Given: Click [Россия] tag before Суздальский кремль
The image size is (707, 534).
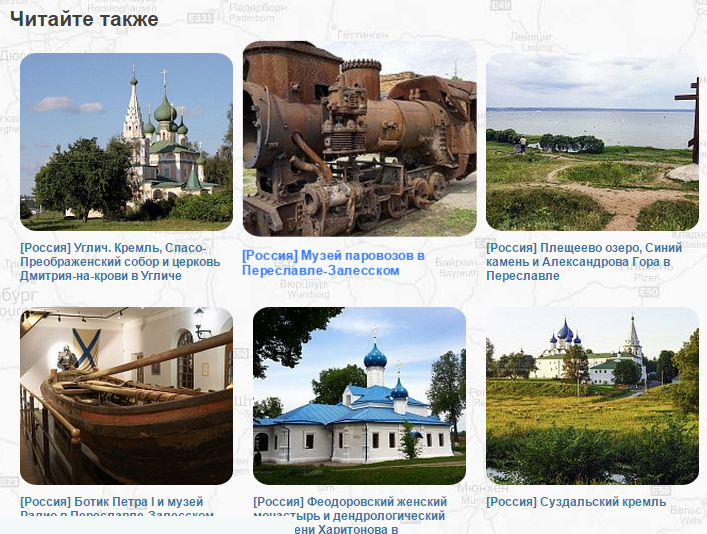Looking at the screenshot, I should [x=512, y=502].
